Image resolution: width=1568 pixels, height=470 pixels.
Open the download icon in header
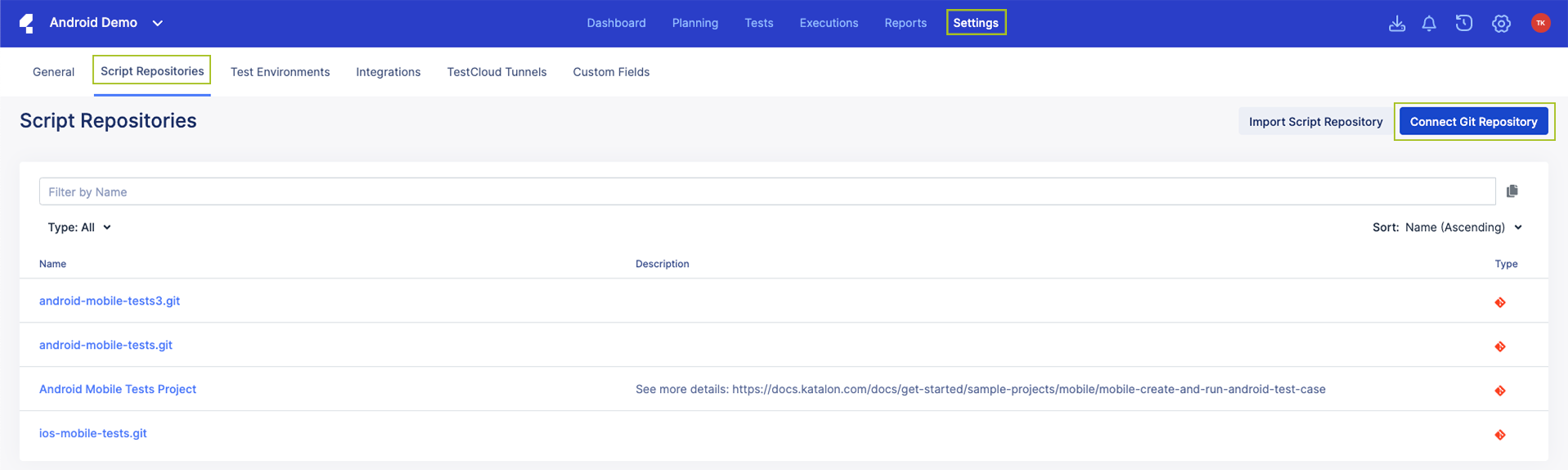1396,24
